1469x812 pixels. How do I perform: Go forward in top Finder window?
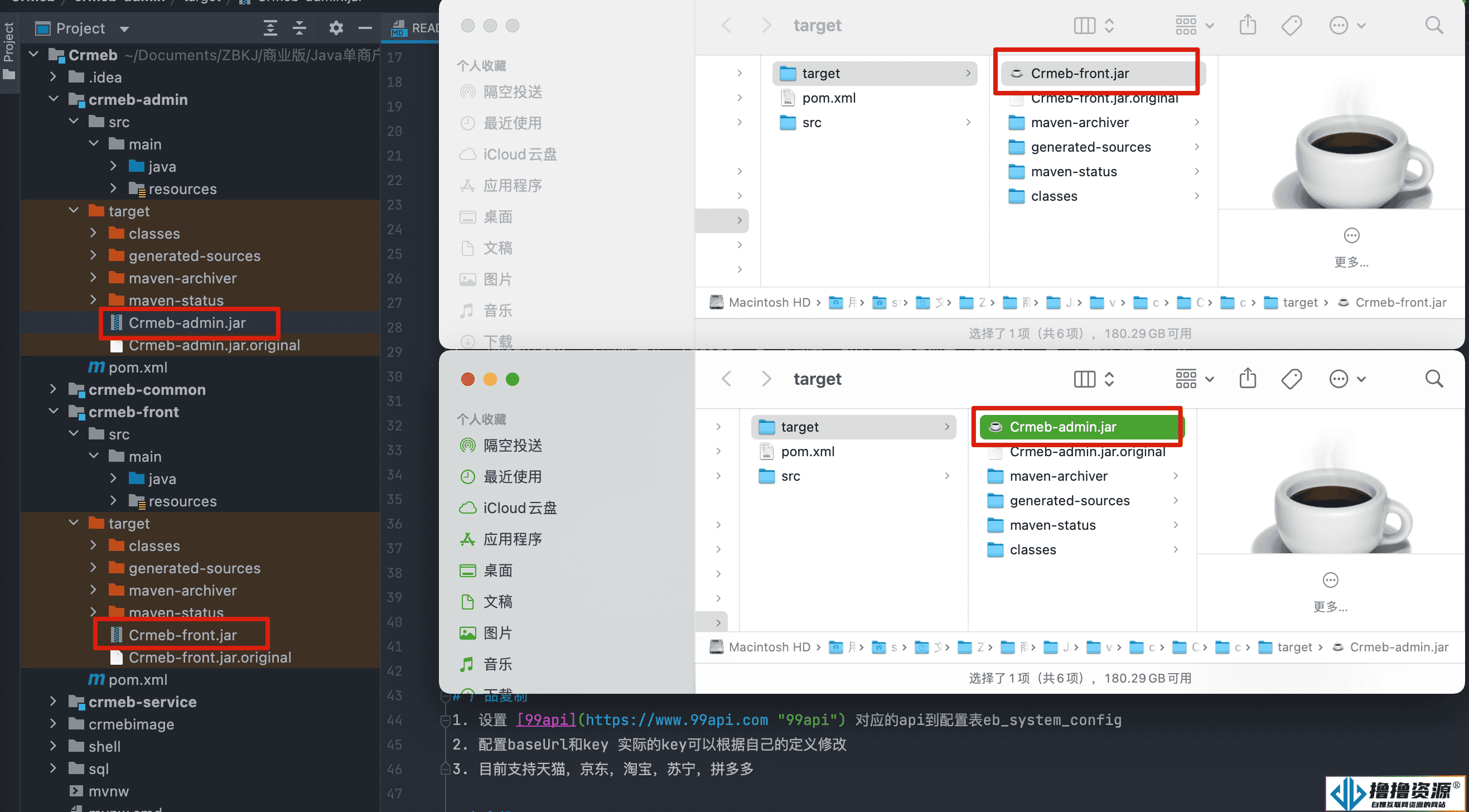[766, 25]
